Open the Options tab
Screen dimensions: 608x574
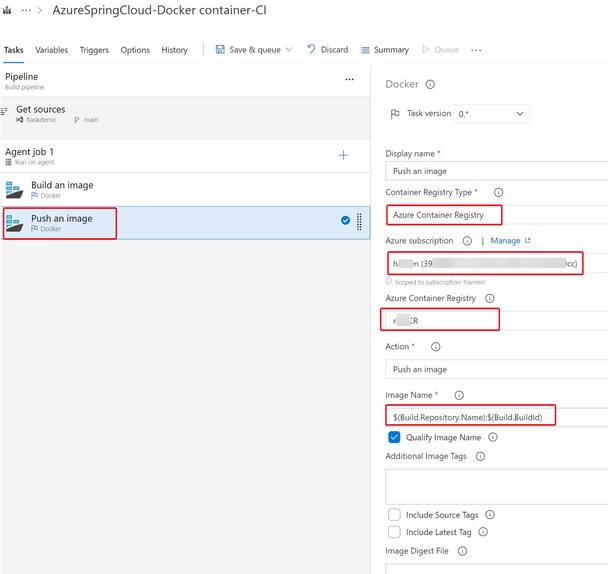[x=135, y=50]
